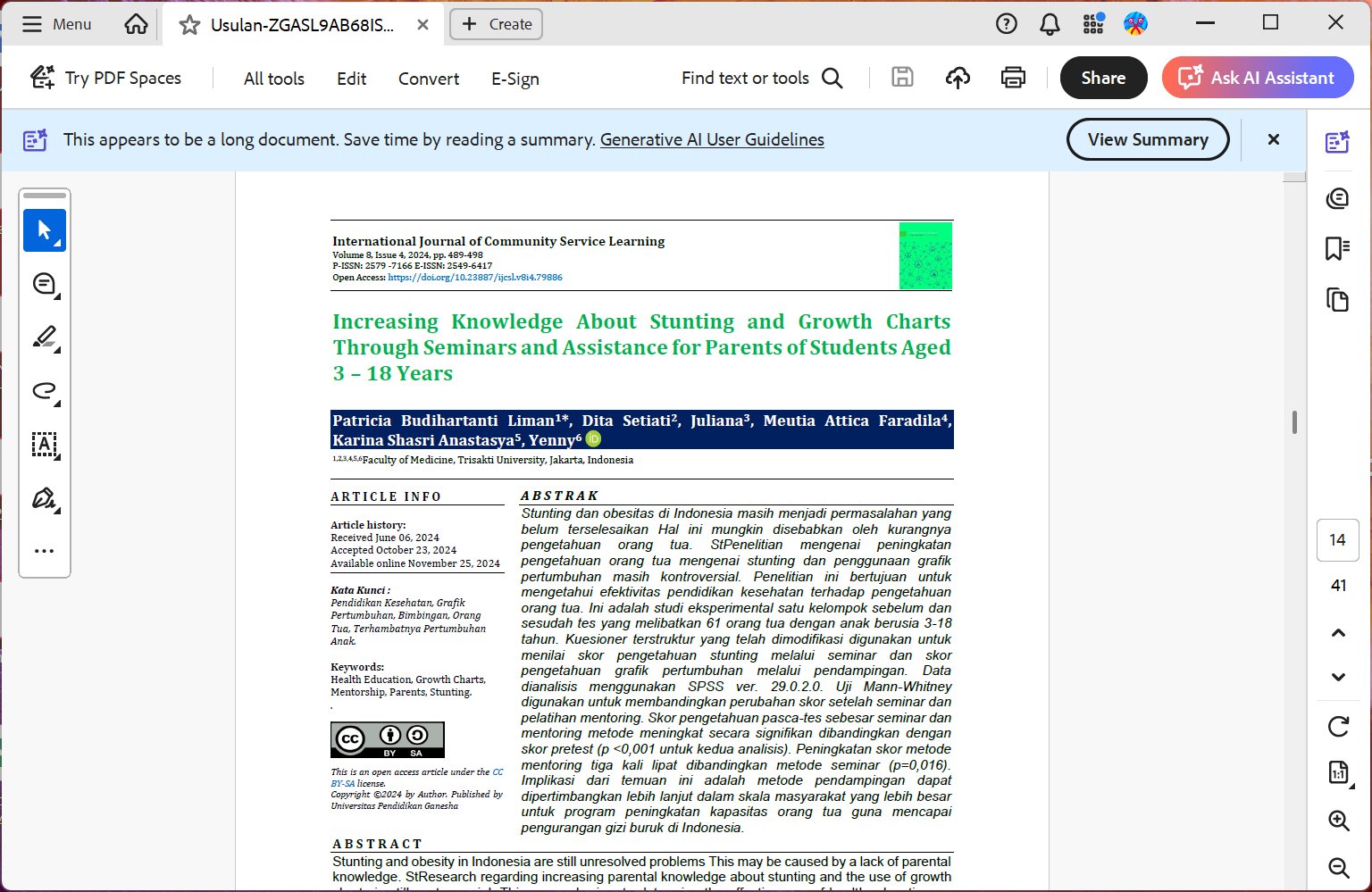Expand more tools in left toolbar

coord(44,551)
